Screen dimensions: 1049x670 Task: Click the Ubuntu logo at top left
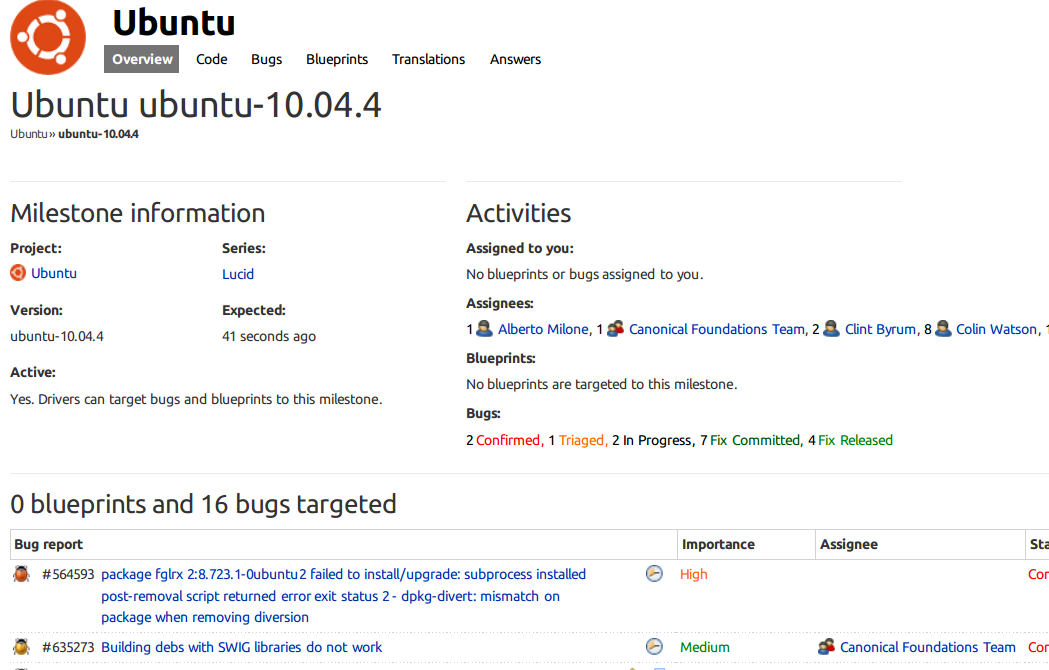[x=48, y=37]
